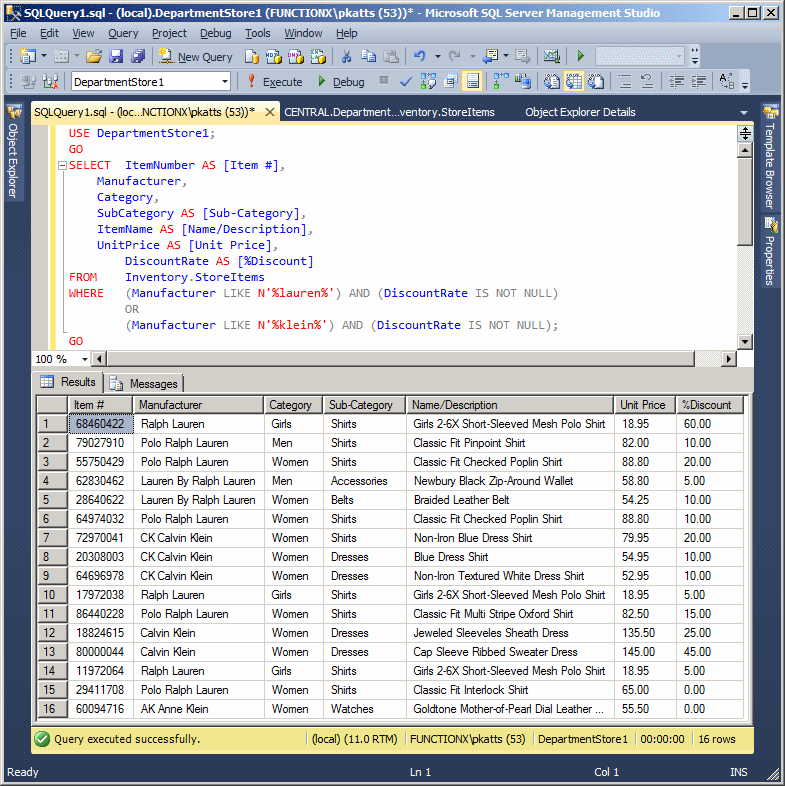This screenshot has width=785, height=786.
Task: Open the DepartmentStore1 database dropdown
Action: point(225,81)
